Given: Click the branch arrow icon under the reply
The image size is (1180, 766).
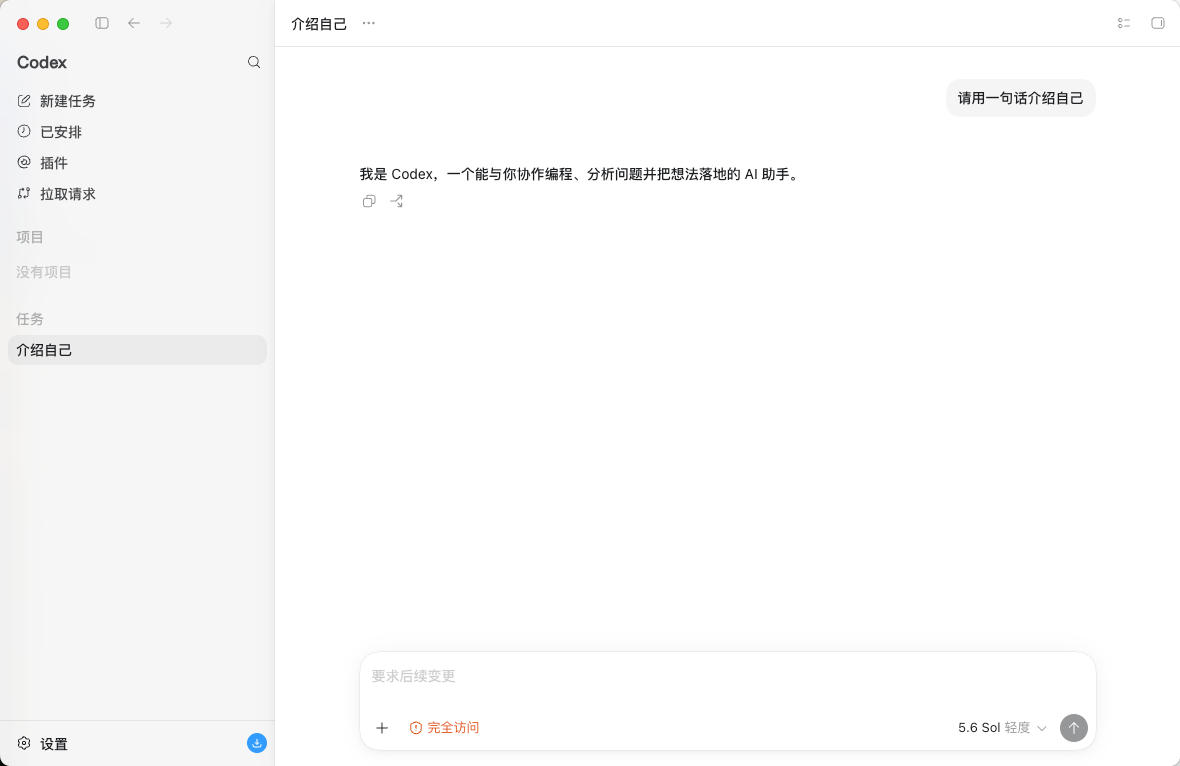Looking at the screenshot, I should 397,201.
